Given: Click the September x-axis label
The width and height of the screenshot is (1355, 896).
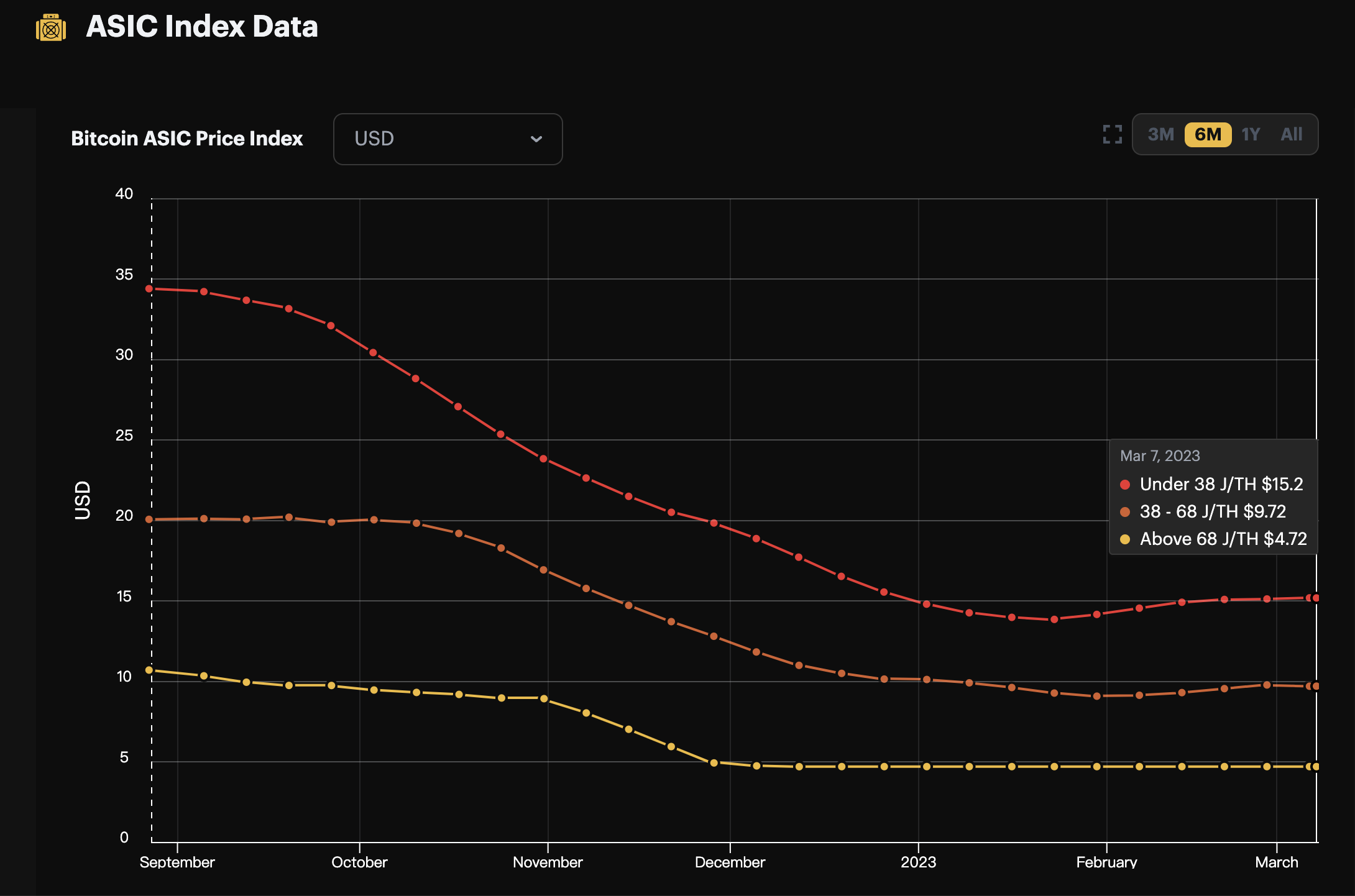Looking at the screenshot, I should [177, 862].
